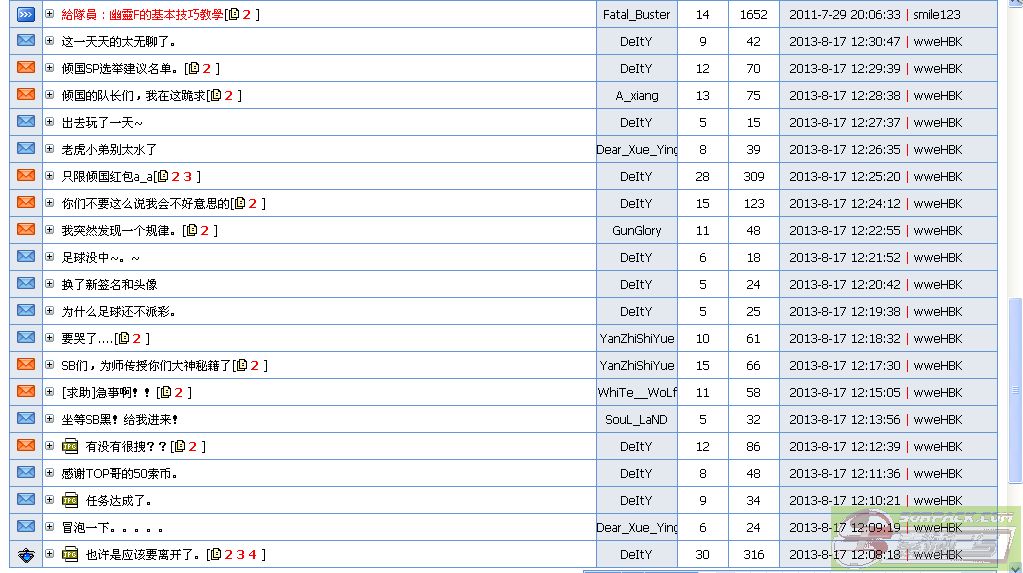Go to page 3 of '只限倾国红包a_a'

(187, 177)
